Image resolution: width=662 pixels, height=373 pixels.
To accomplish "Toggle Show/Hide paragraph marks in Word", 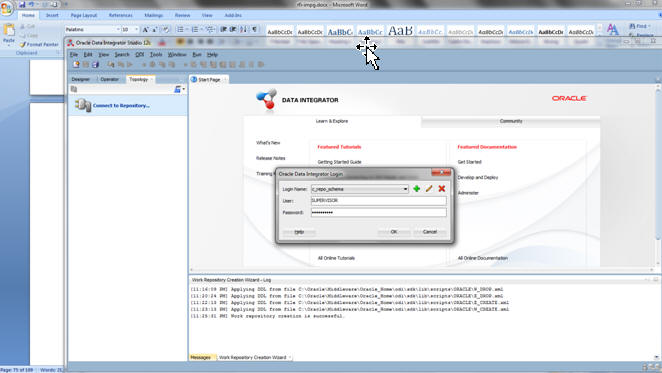I will (x=255, y=30).
